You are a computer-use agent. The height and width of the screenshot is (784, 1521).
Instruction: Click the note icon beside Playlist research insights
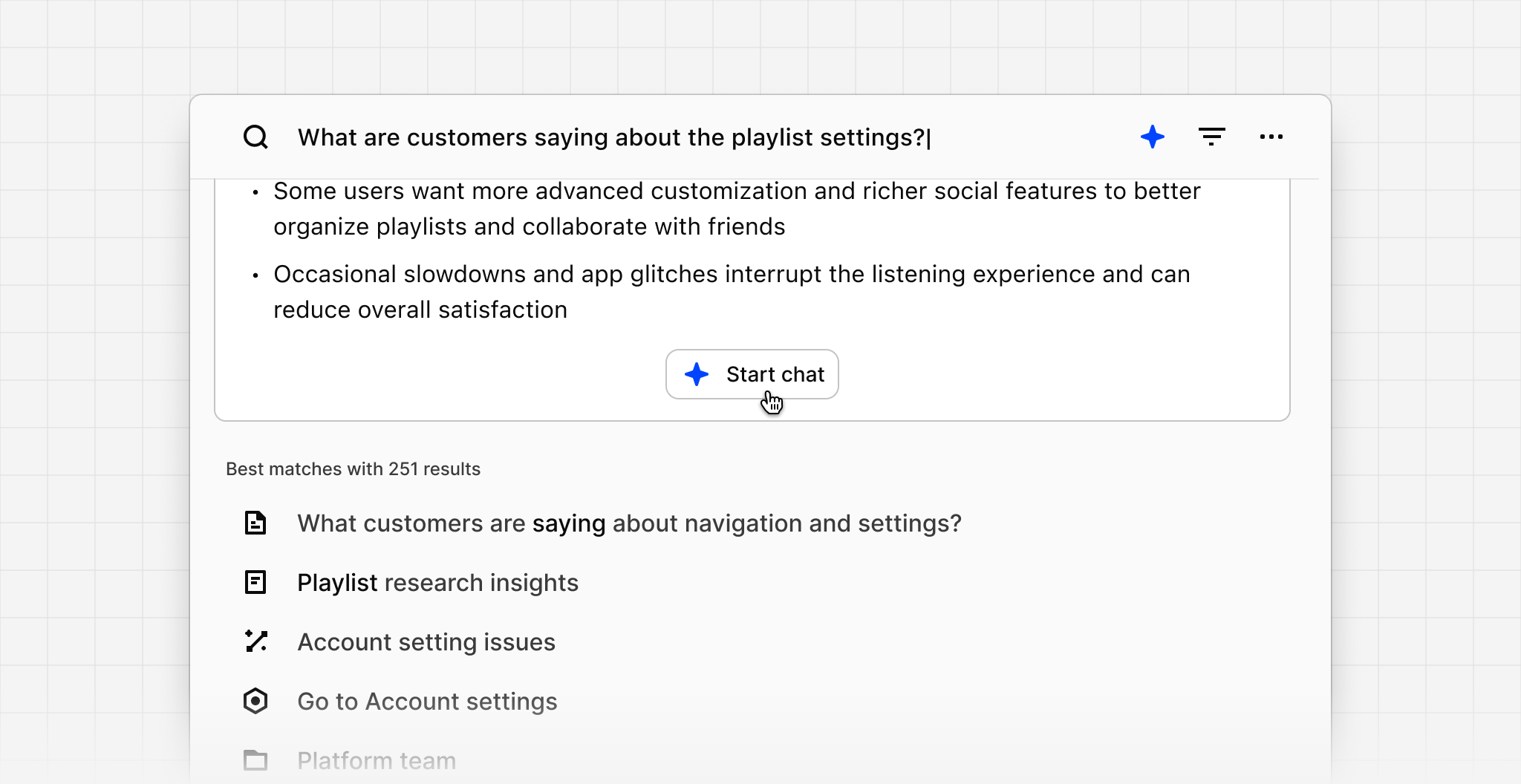click(255, 582)
